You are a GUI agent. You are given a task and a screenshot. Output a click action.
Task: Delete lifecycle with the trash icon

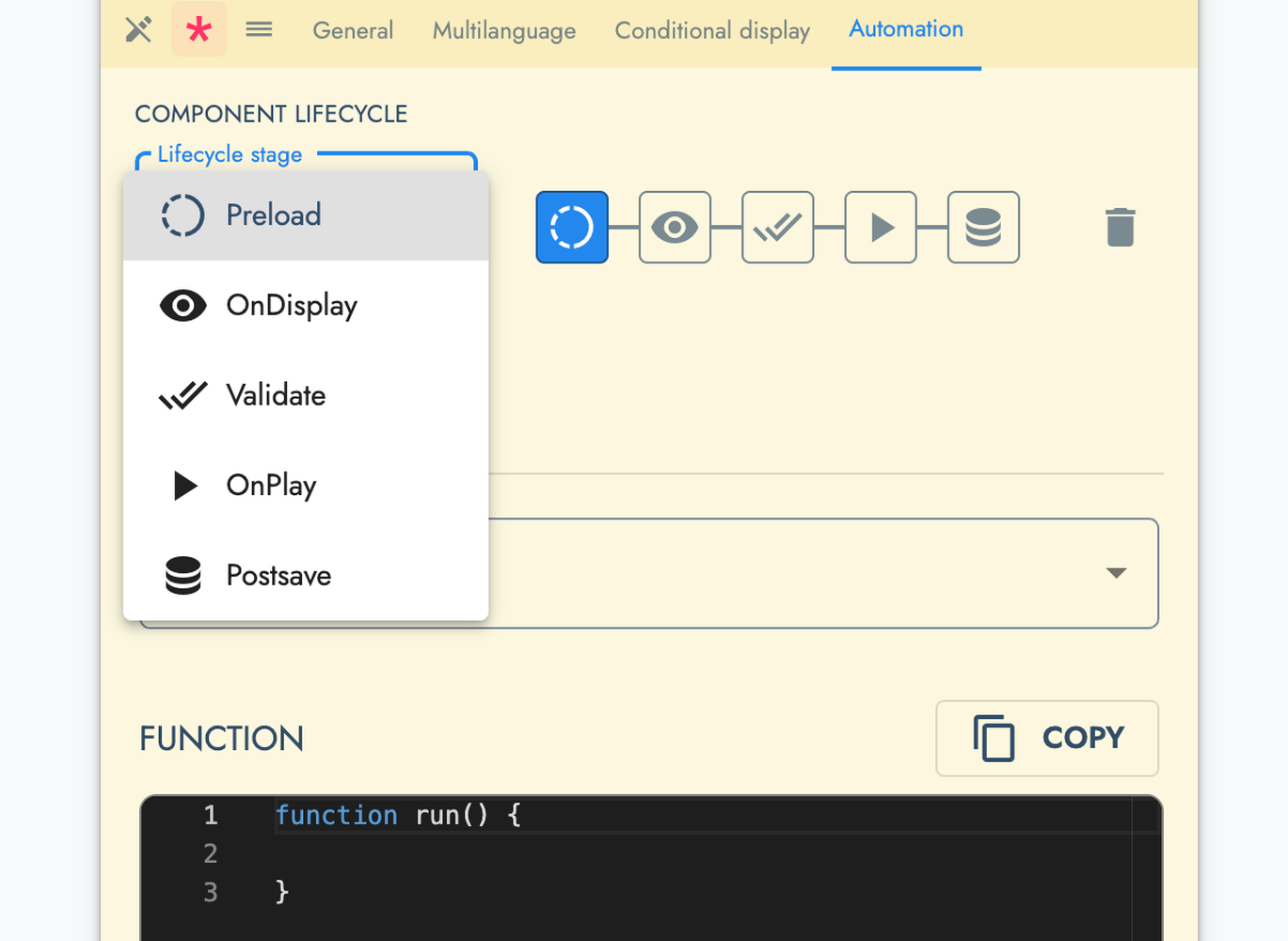1120,228
